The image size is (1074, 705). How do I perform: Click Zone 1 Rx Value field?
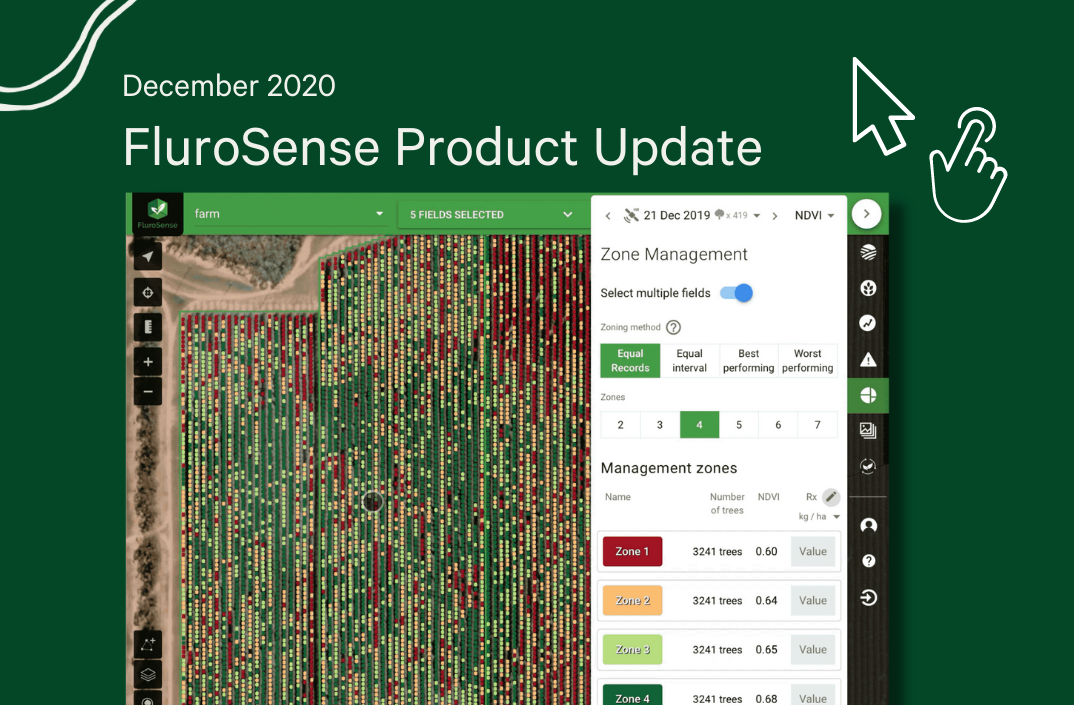coord(813,552)
